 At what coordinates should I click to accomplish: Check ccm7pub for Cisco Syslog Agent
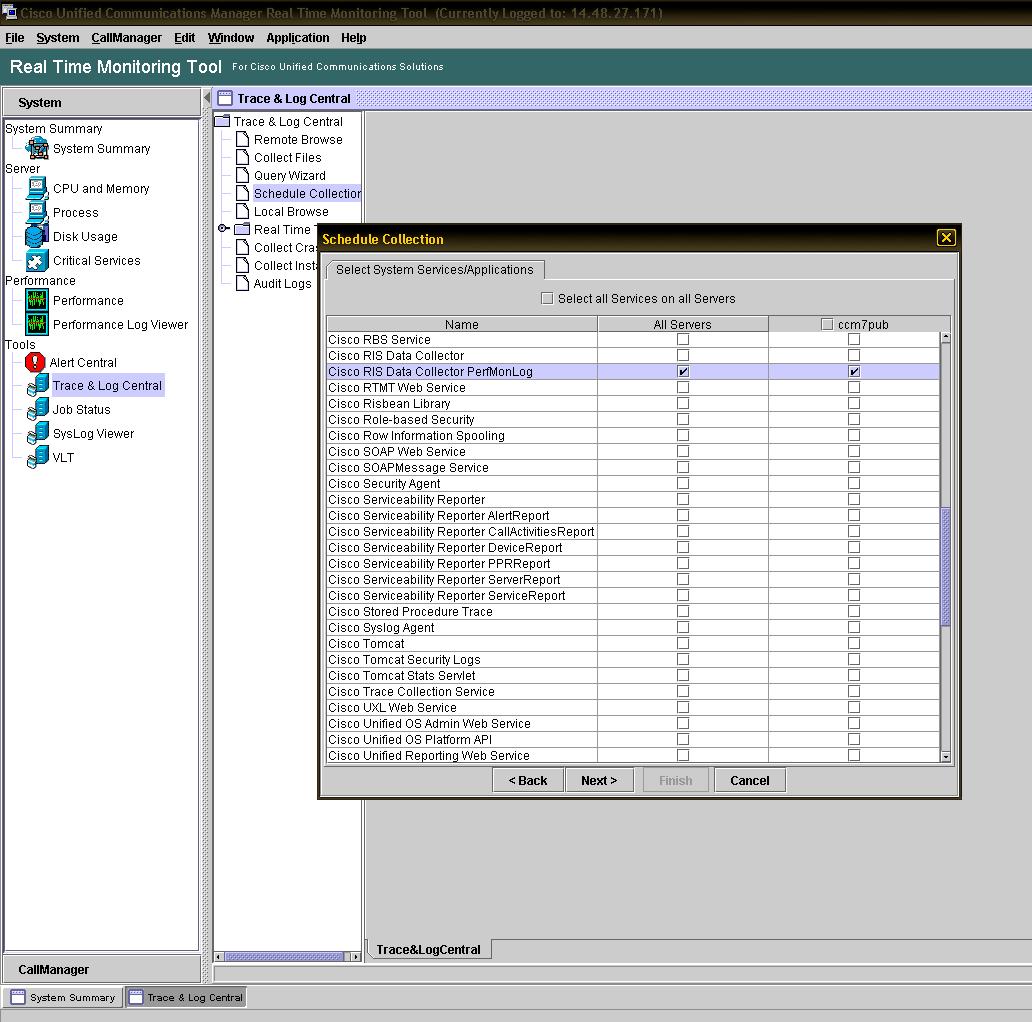click(854, 627)
